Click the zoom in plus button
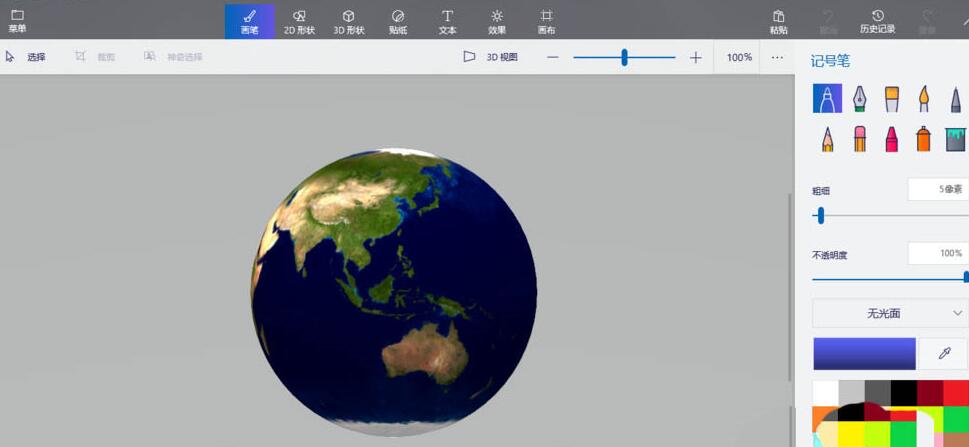This screenshot has width=969, height=447. tap(696, 57)
